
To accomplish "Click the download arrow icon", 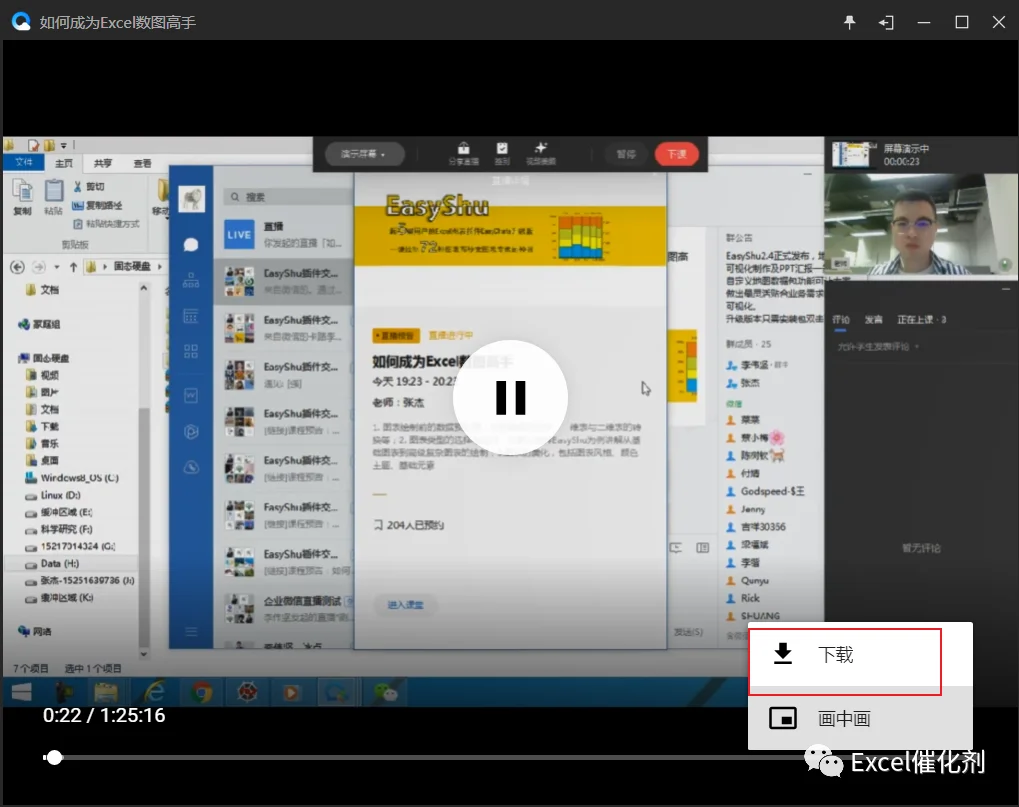I will [x=783, y=654].
